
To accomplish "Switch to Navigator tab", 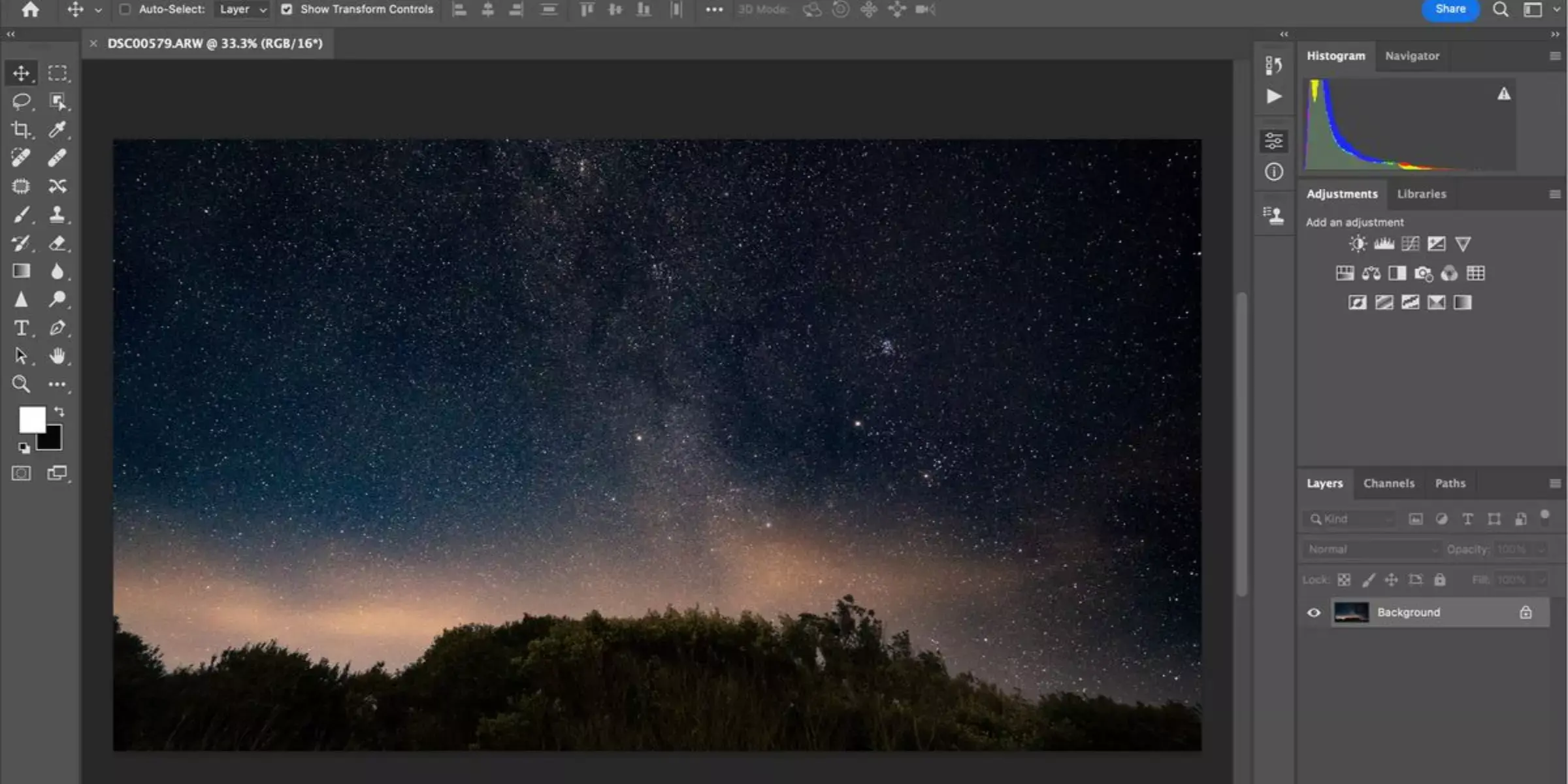I will coord(1411,55).
